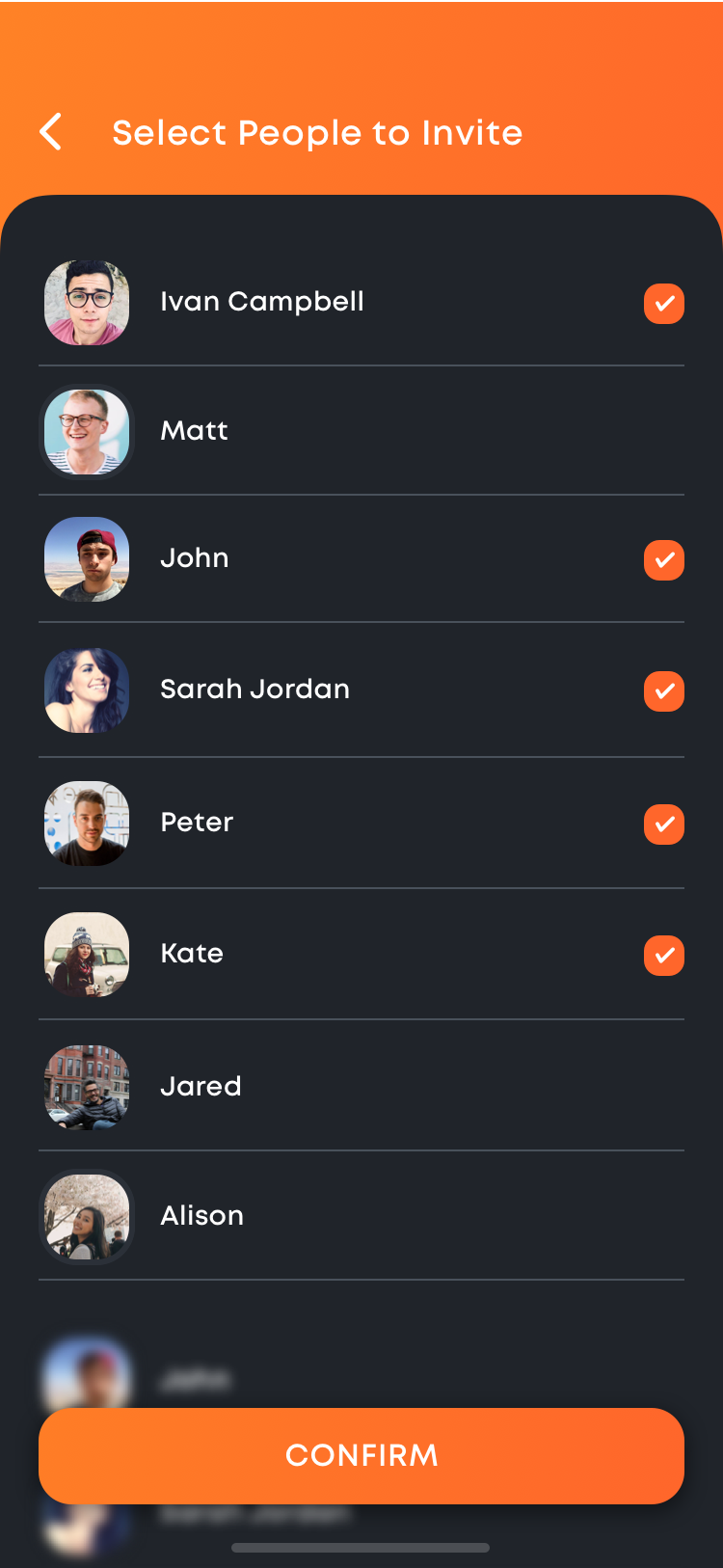
Task: Click John's profile thumbnail
Action: pos(87,559)
